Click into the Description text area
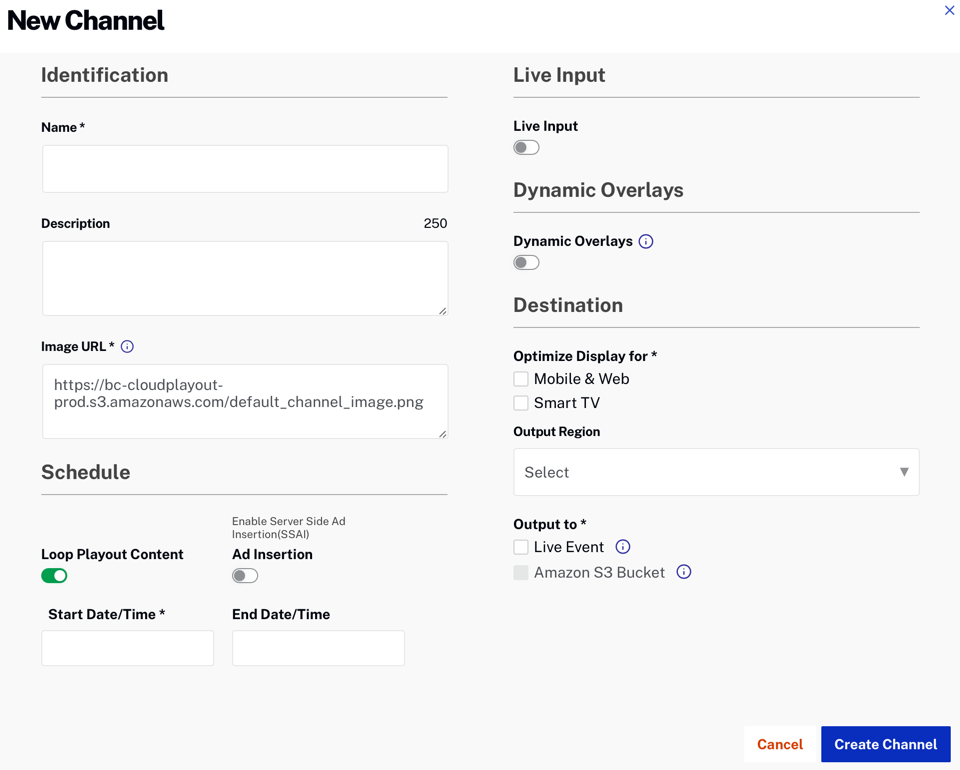The height and width of the screenshot is (770, 960). tap(245, 279)
